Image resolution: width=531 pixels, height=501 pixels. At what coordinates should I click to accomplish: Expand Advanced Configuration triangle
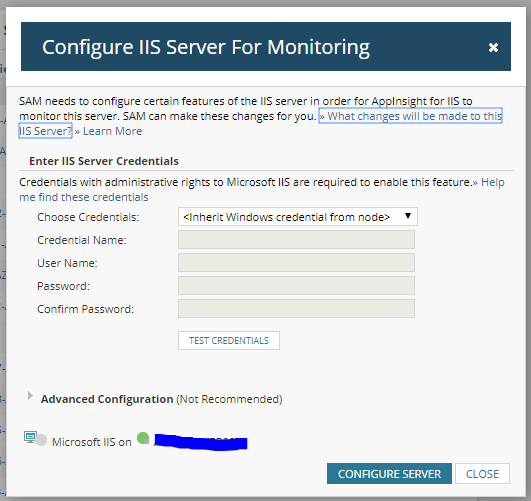tap(30, 396)
